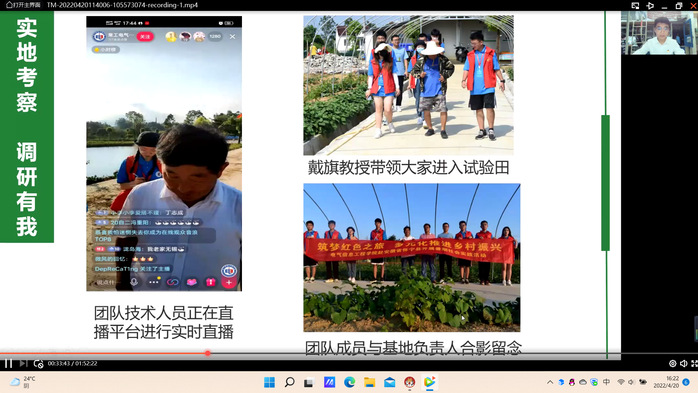Open player settings gear icon
Viewport: 698px width, 393px height.
click(673, 364)
